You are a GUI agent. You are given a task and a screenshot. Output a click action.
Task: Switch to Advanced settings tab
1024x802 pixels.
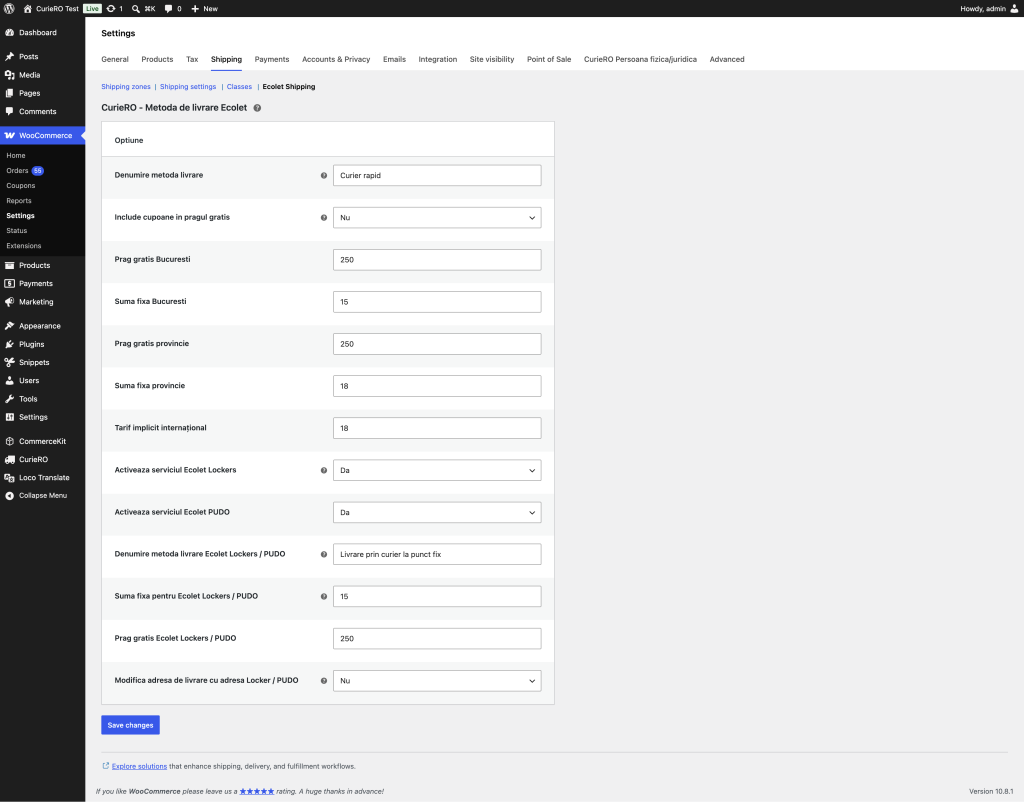(727, 59)
